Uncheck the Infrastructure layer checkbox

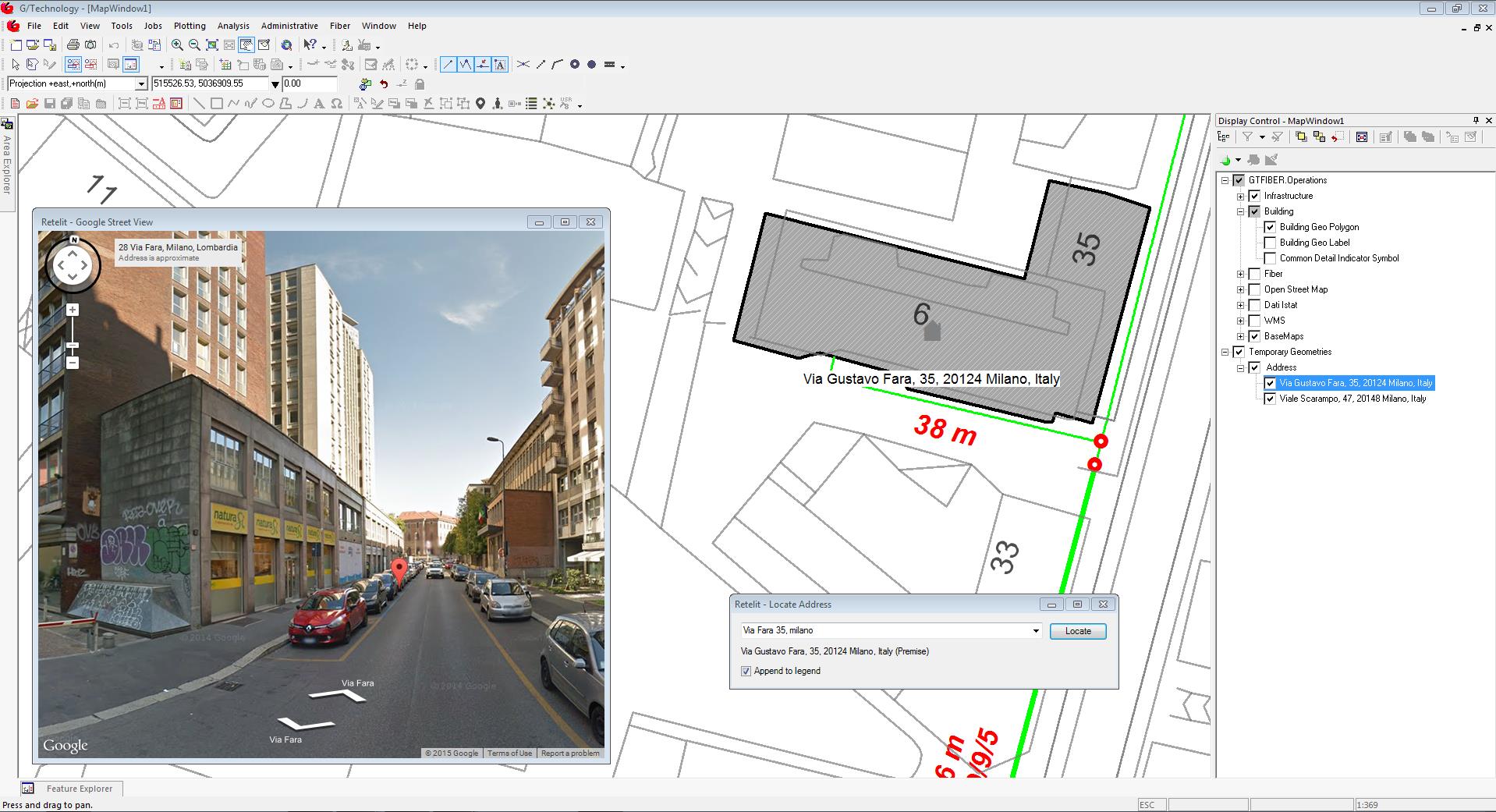pos(1254,196)
